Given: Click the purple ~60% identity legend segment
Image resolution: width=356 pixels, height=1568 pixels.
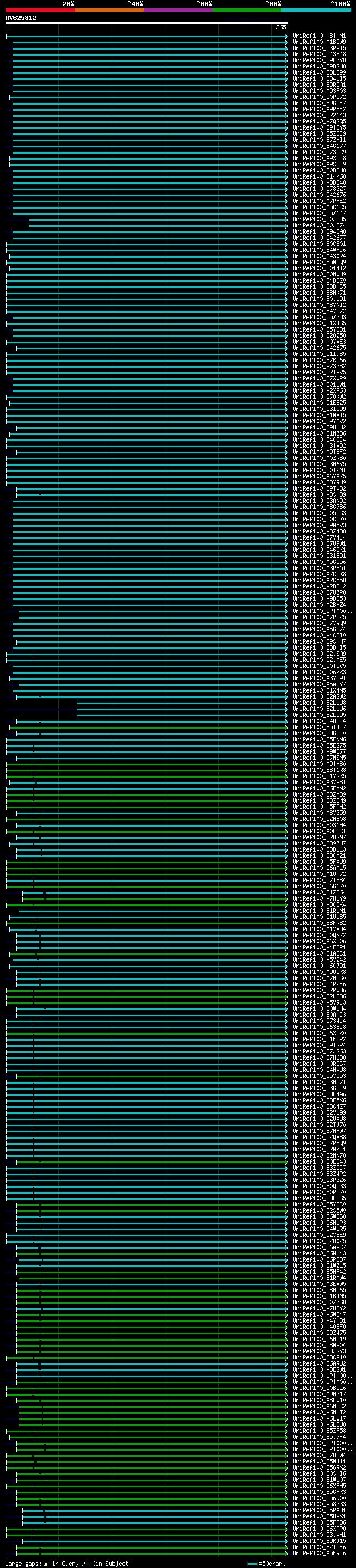Looking at the screenshot, I should (x=177, y=10).
